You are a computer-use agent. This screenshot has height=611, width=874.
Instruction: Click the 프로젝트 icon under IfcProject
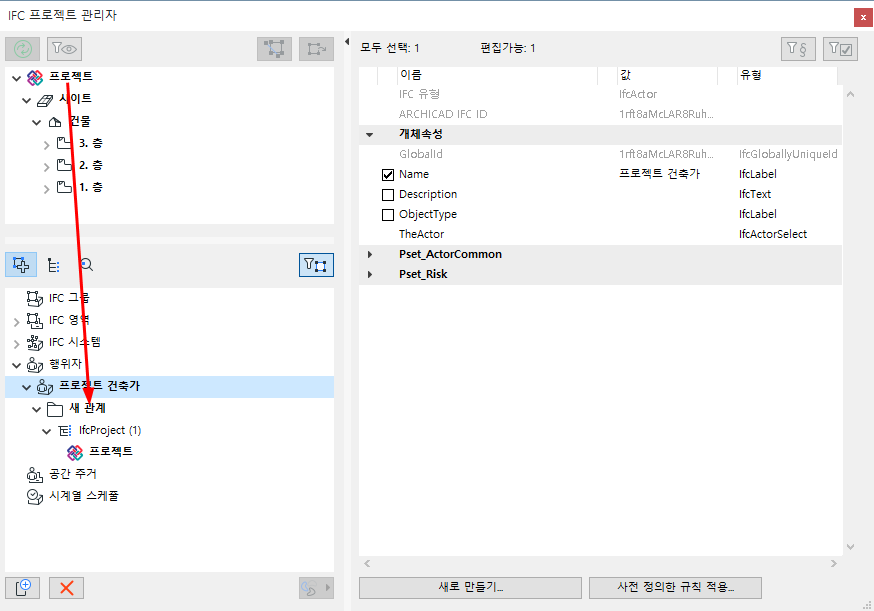pyautogui.click(x=75, y=452)
